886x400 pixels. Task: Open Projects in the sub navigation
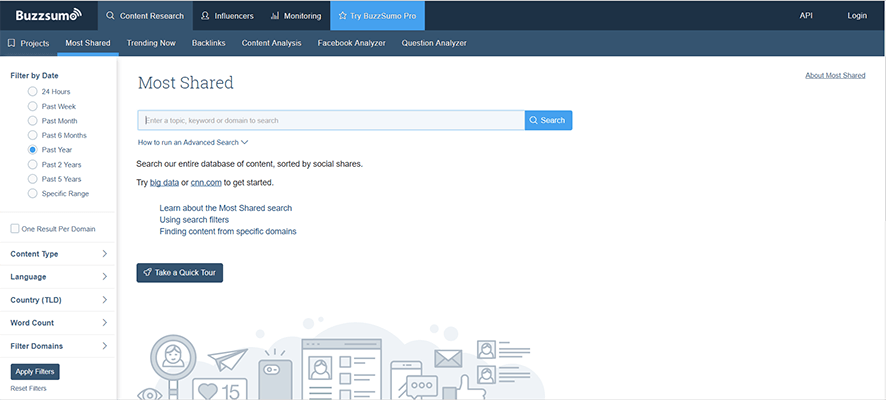[29, 43]
